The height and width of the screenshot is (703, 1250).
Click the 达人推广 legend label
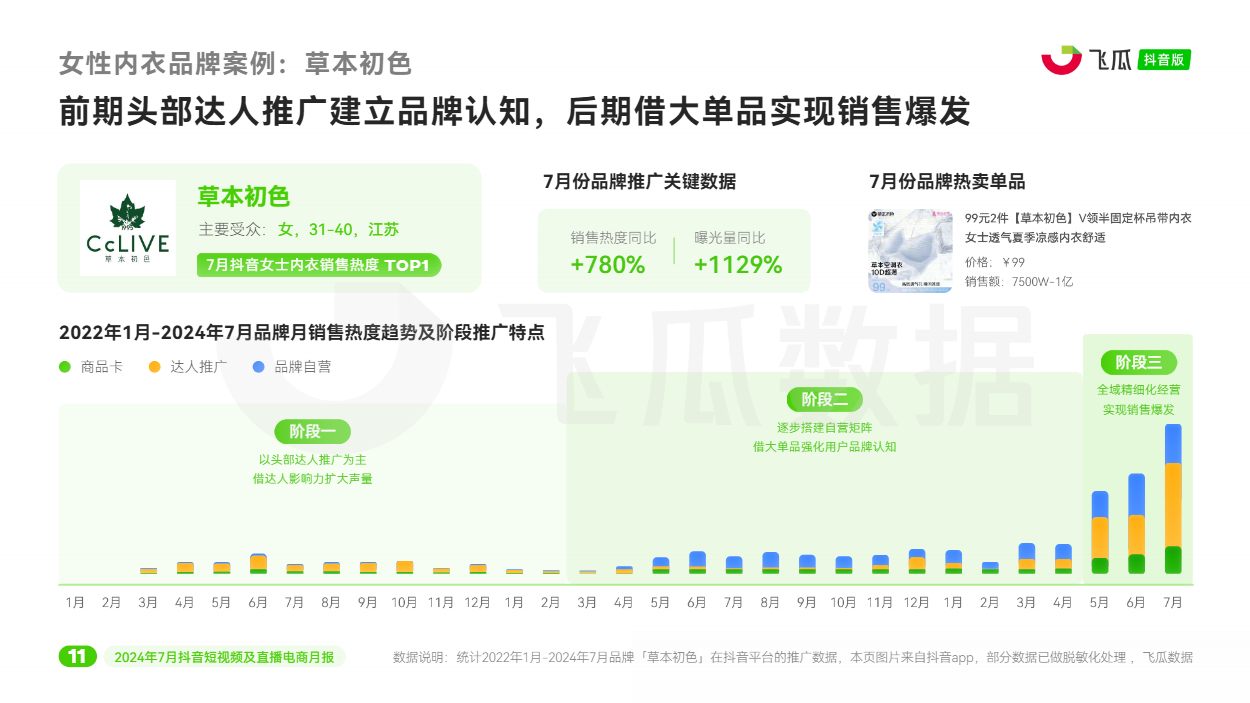coord(198,367)
